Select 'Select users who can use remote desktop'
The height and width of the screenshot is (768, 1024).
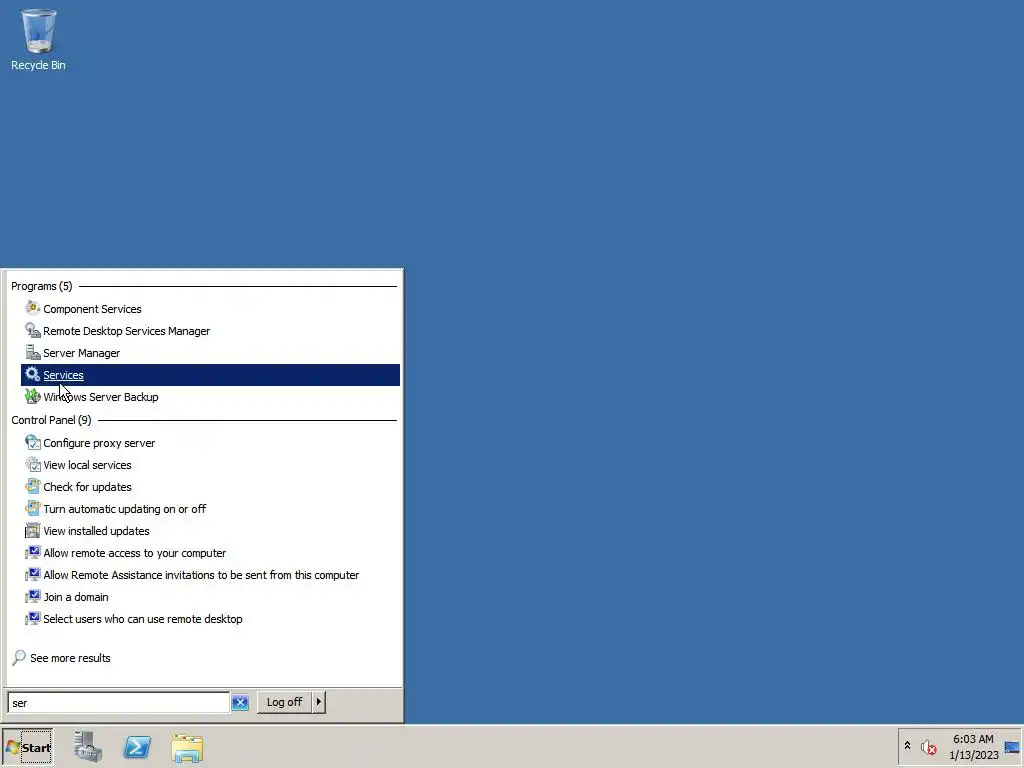[143, 619]
